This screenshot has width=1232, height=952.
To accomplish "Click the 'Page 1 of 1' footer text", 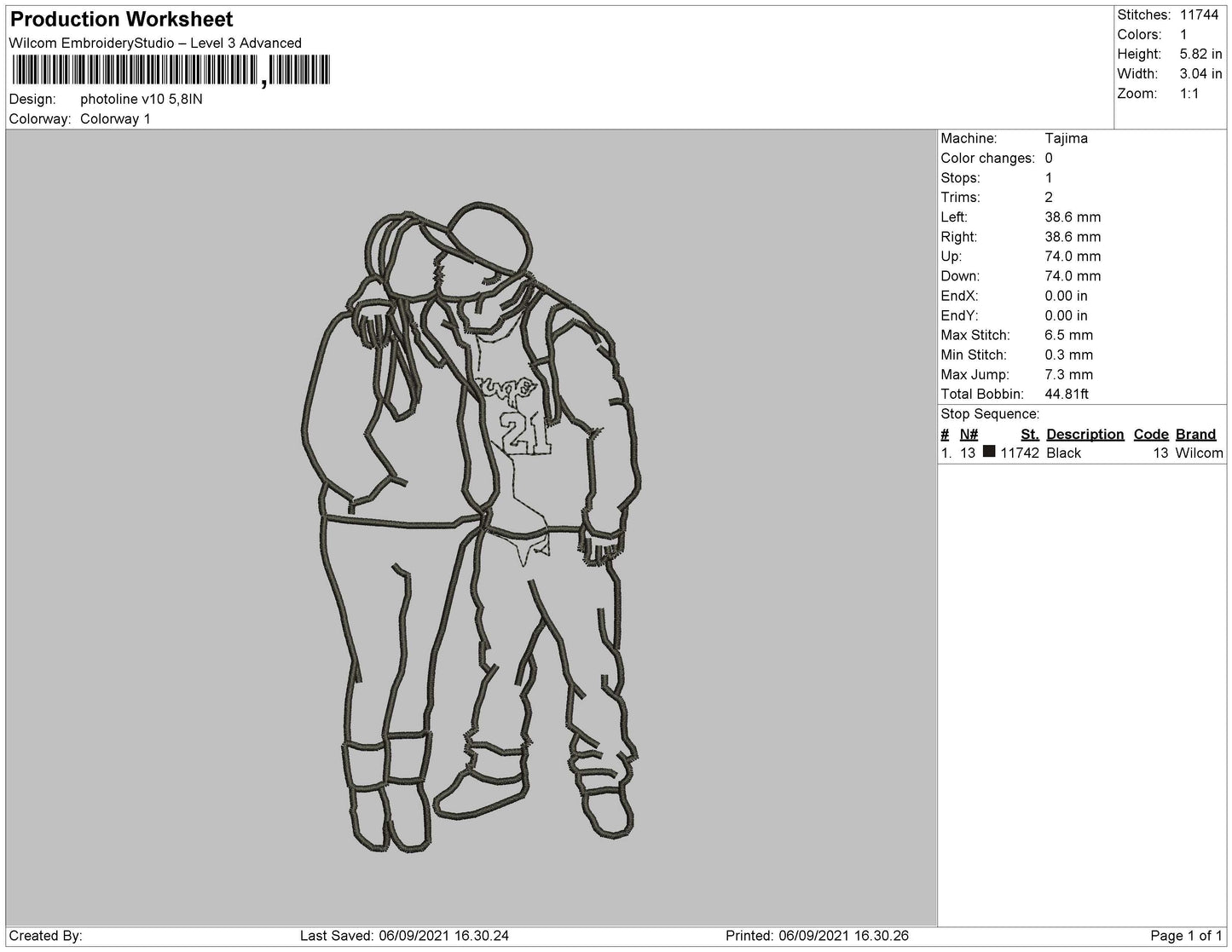I will (x=1187, y=936).
